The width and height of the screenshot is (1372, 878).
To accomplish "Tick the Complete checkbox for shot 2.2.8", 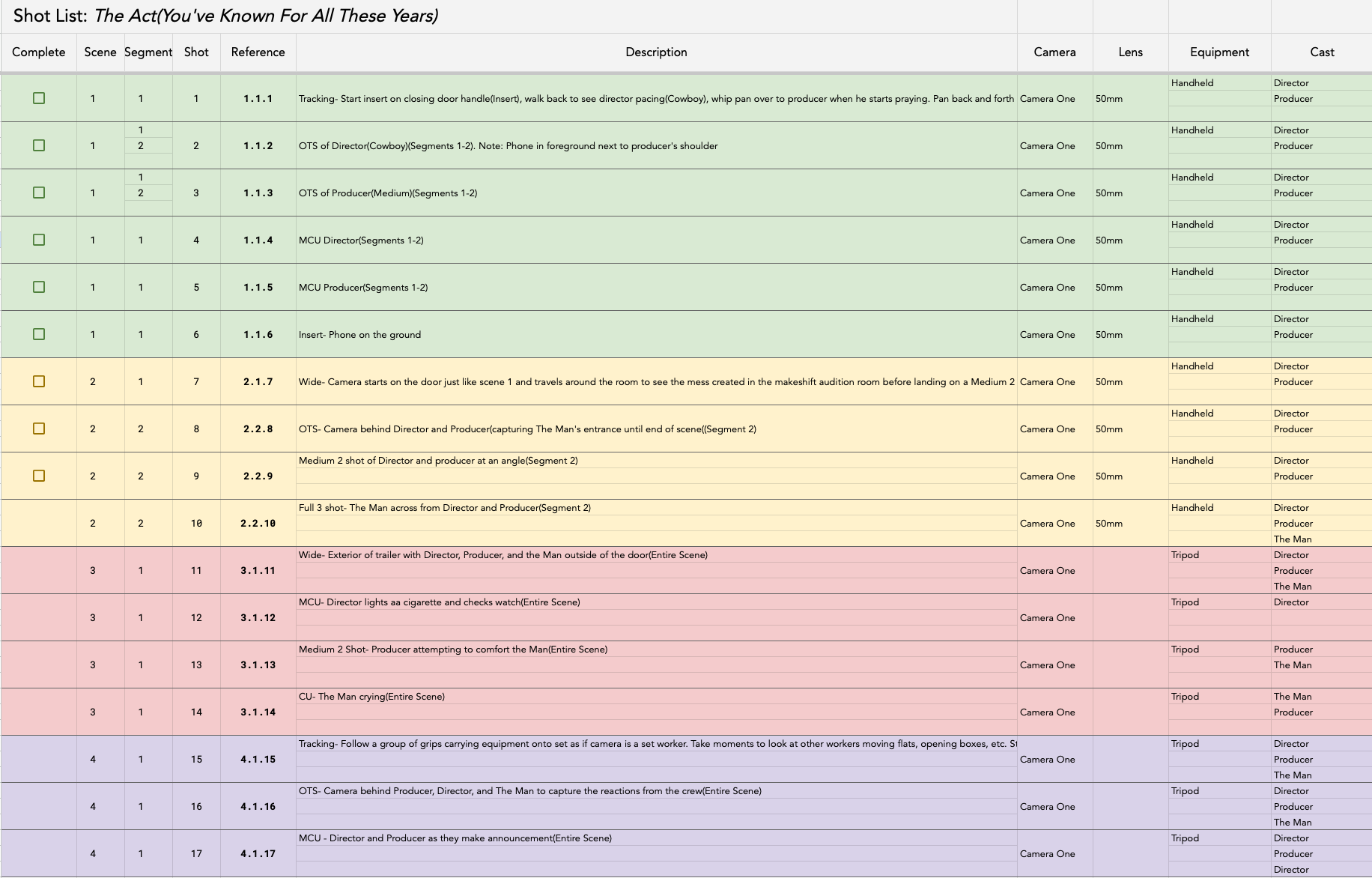I will click(x=39, y=429).
